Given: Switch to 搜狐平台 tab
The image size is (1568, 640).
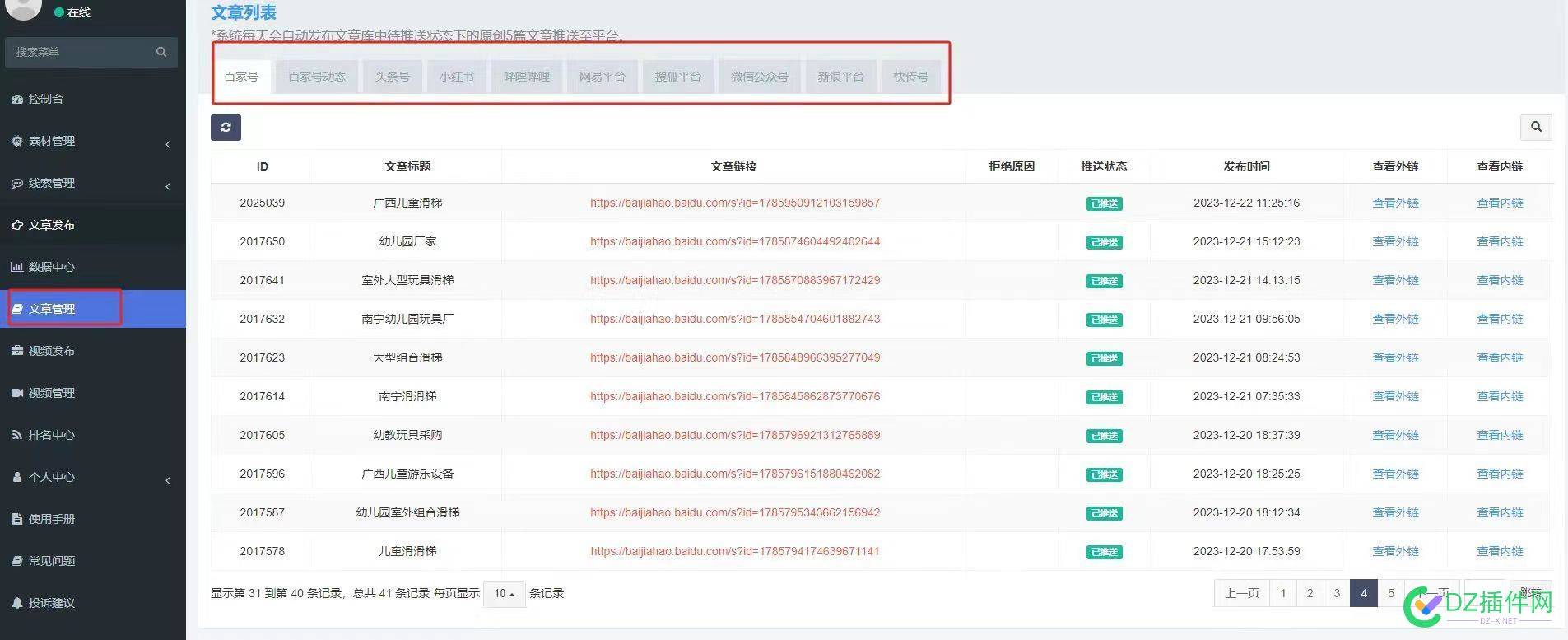Looking at the screenshot, I should [677, 77].
